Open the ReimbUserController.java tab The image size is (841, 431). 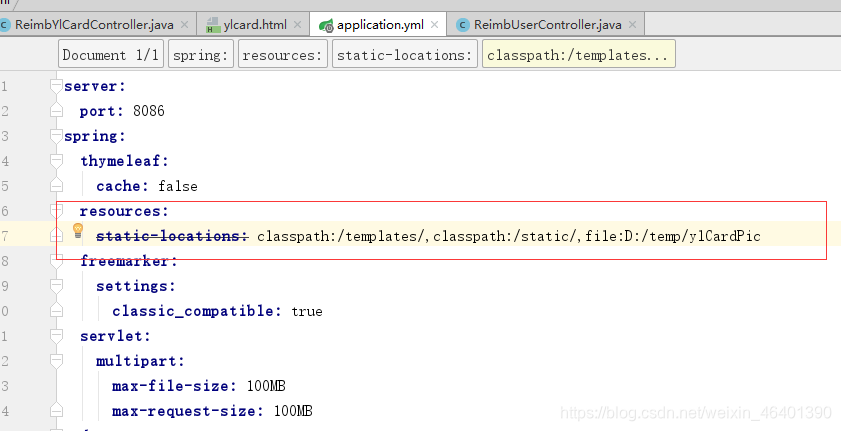pos(547,24)
